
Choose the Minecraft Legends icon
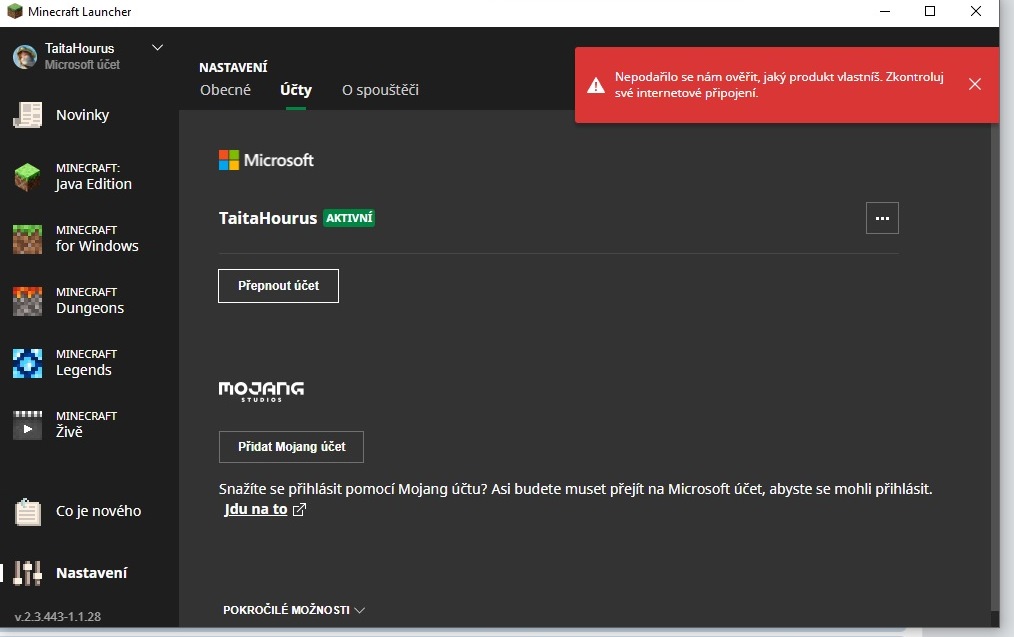(27, 363)
